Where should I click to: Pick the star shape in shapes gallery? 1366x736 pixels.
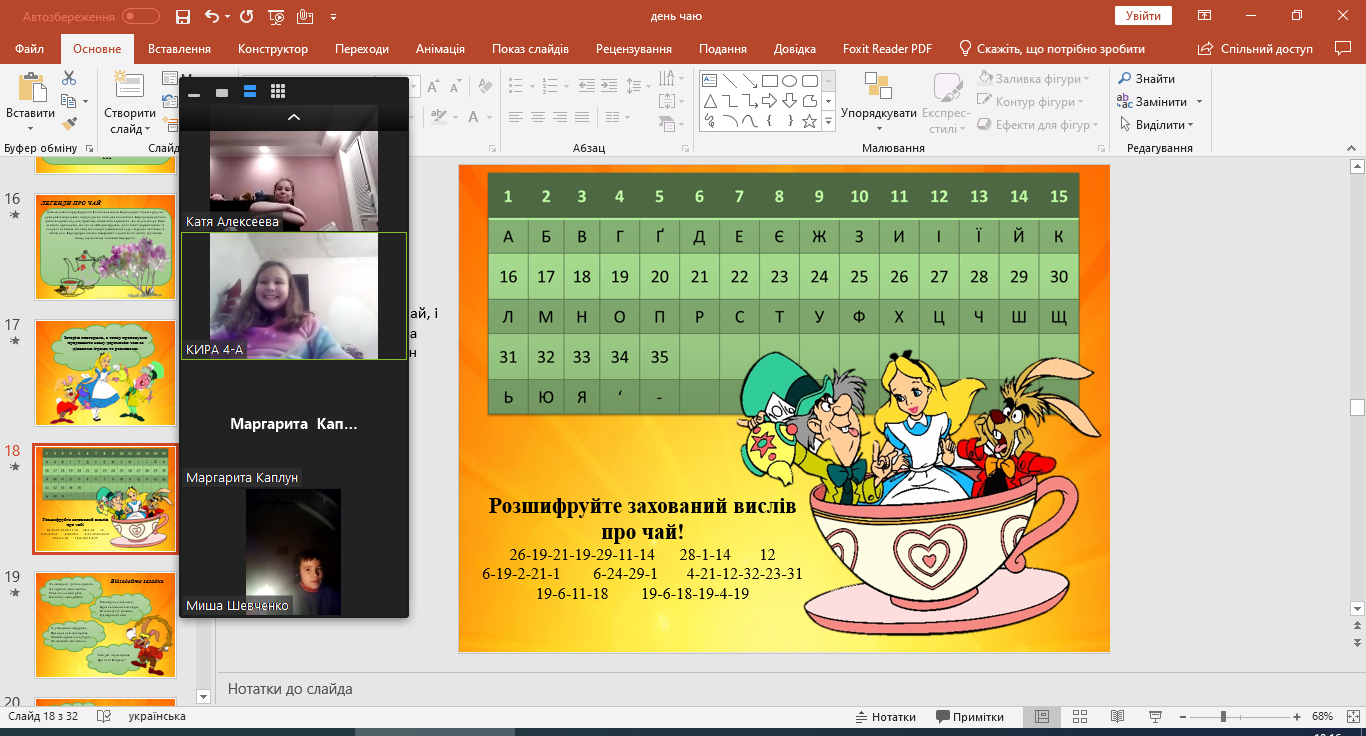click(x=810, y=121)
